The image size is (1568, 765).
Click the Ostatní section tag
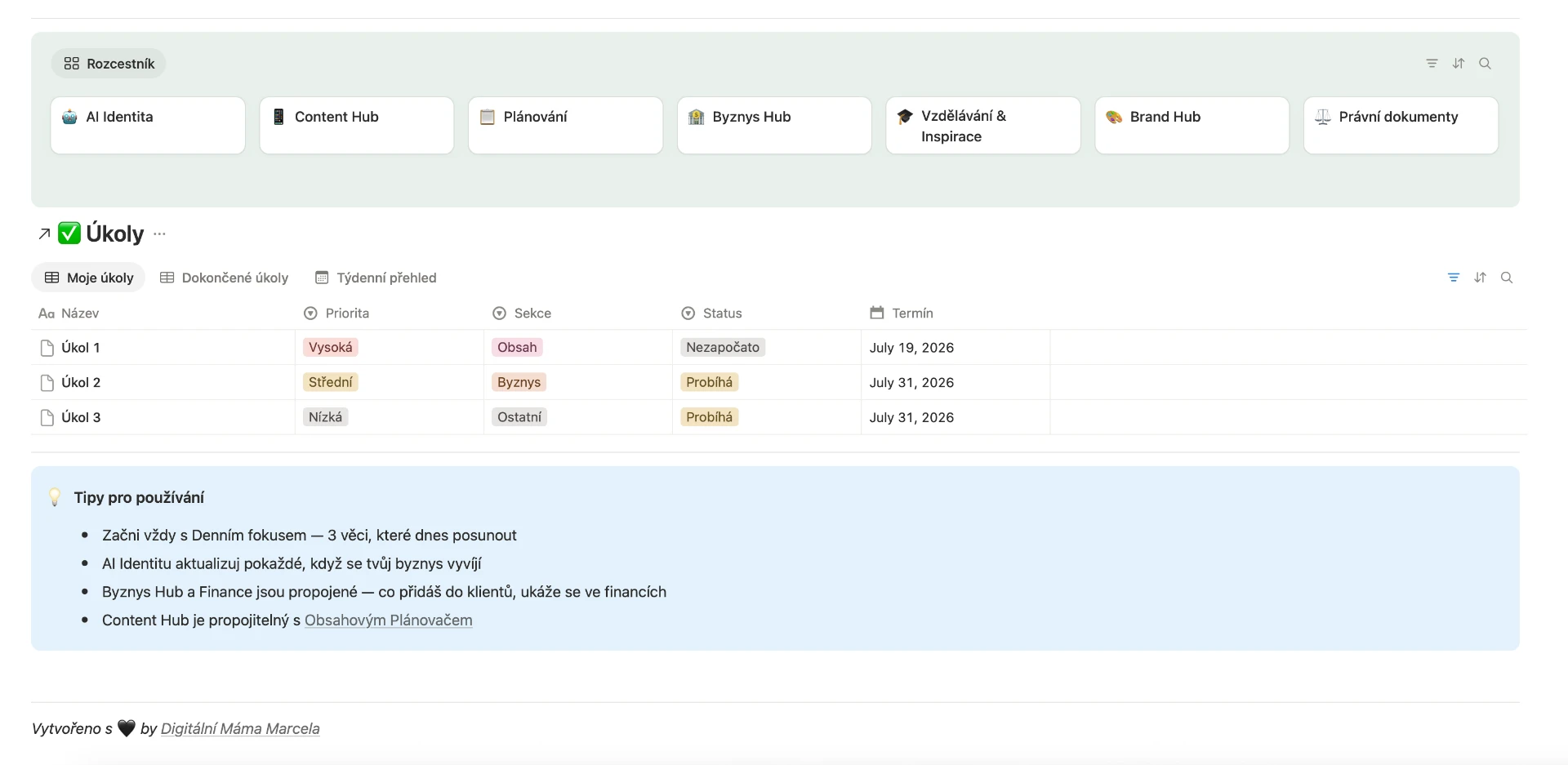519,418
